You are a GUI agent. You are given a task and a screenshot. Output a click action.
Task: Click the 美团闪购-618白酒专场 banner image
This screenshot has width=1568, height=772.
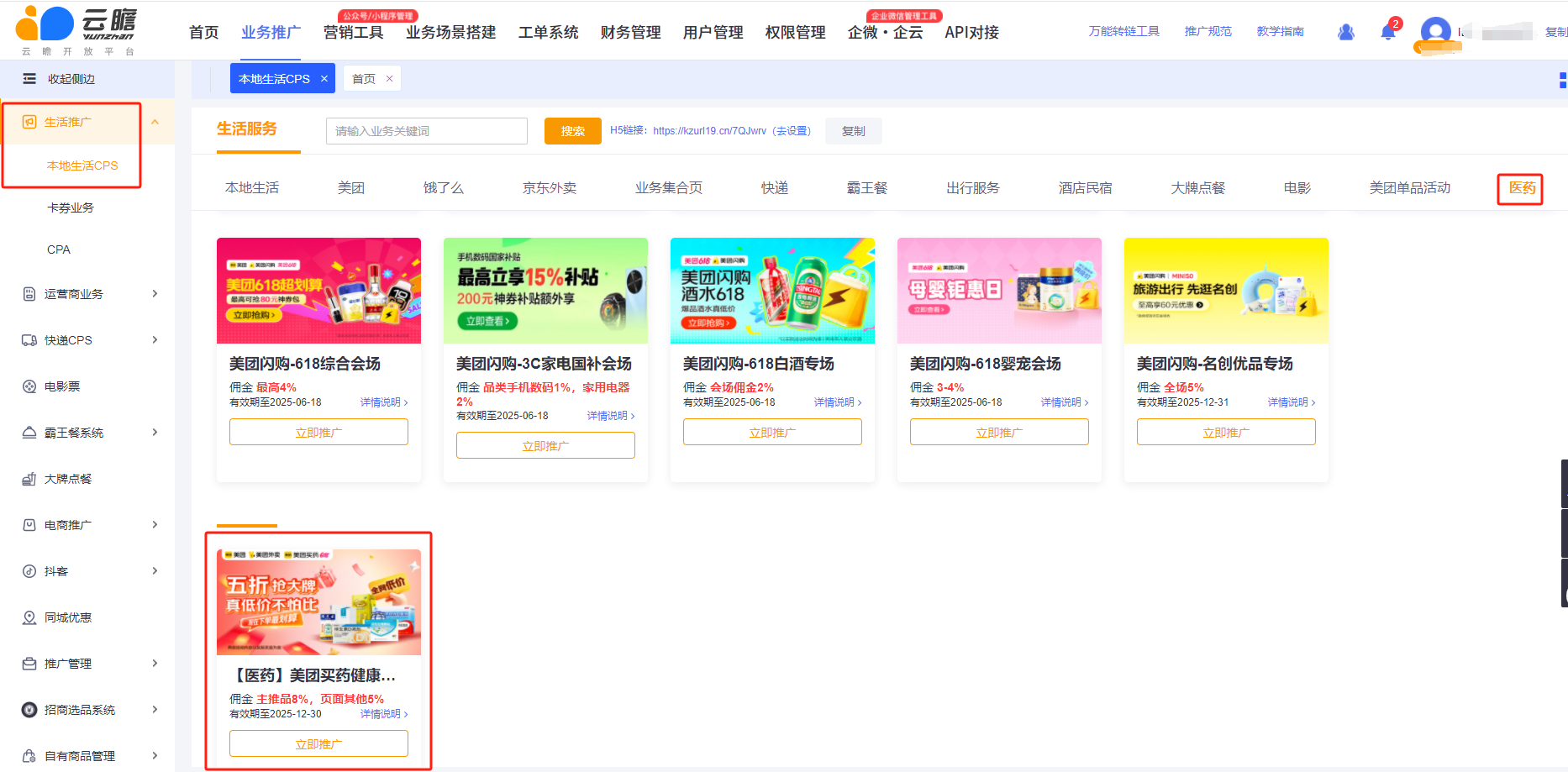coord(772,291)
